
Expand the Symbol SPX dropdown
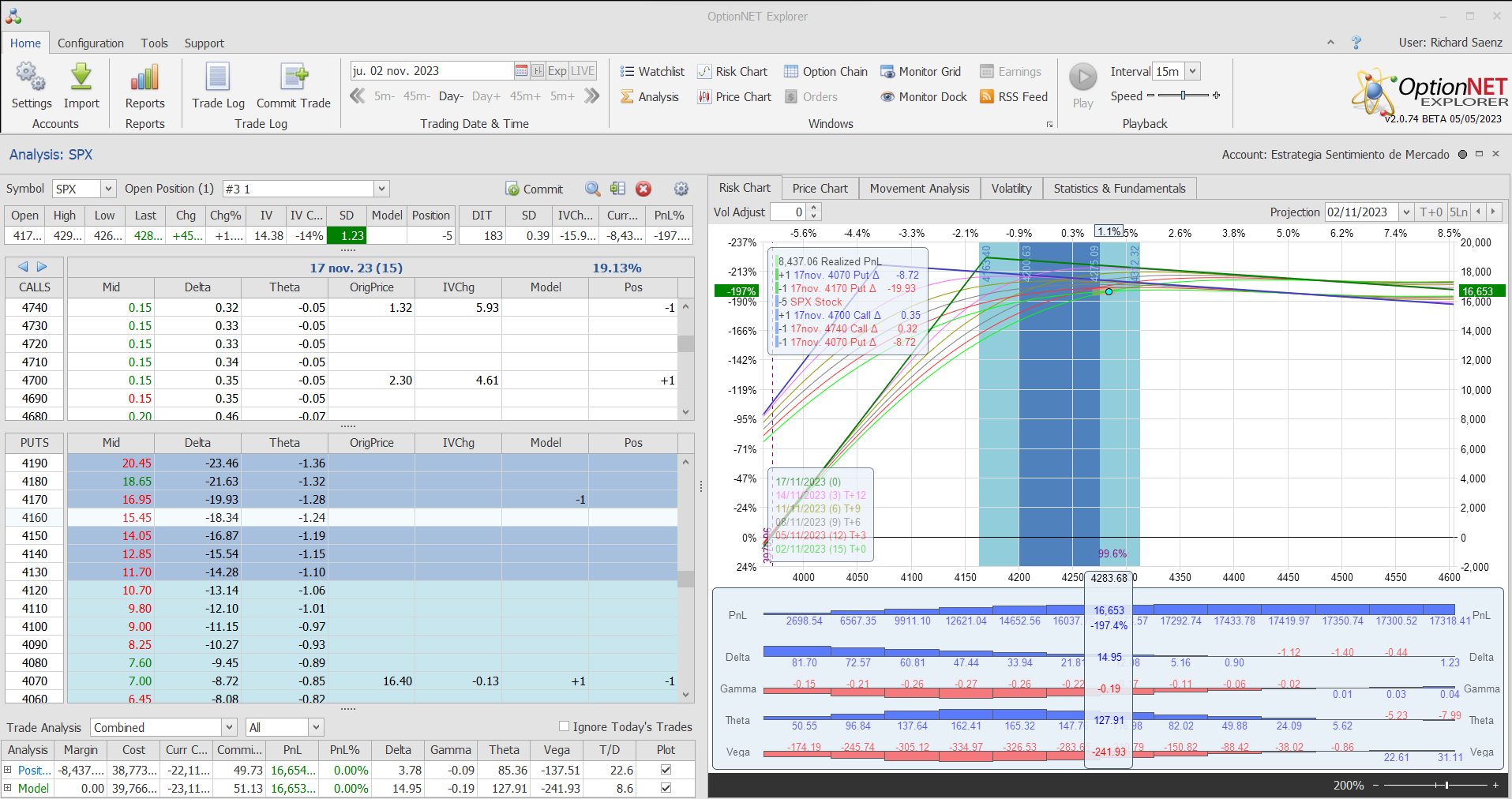[x=108, y=189]
